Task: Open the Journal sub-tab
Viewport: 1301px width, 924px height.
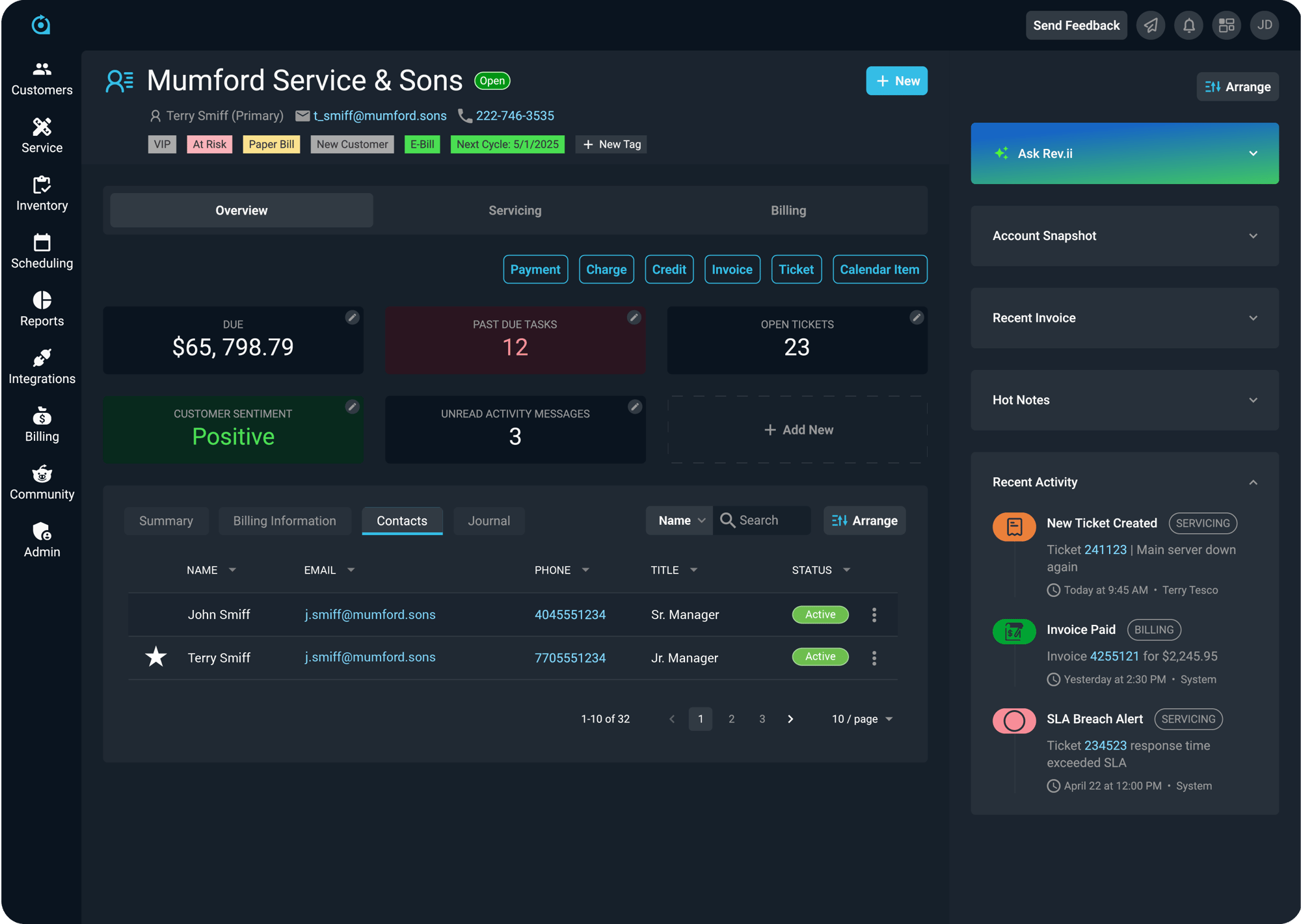Action: point(489,521)
